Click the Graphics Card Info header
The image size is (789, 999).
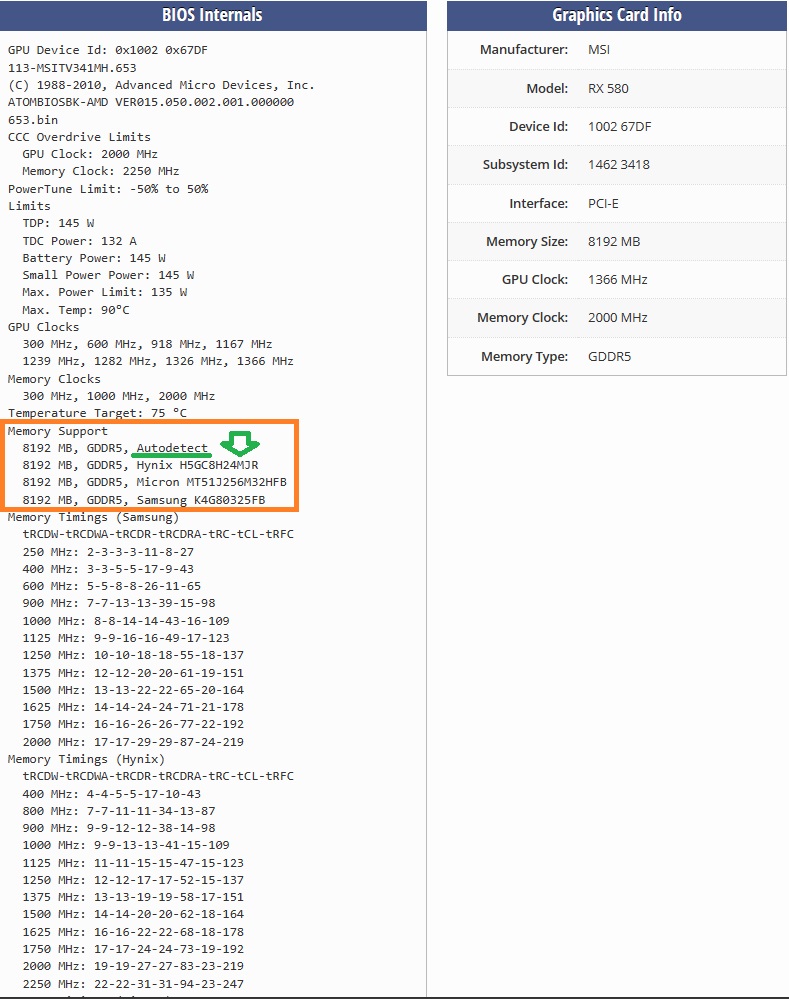coord(616,15)
